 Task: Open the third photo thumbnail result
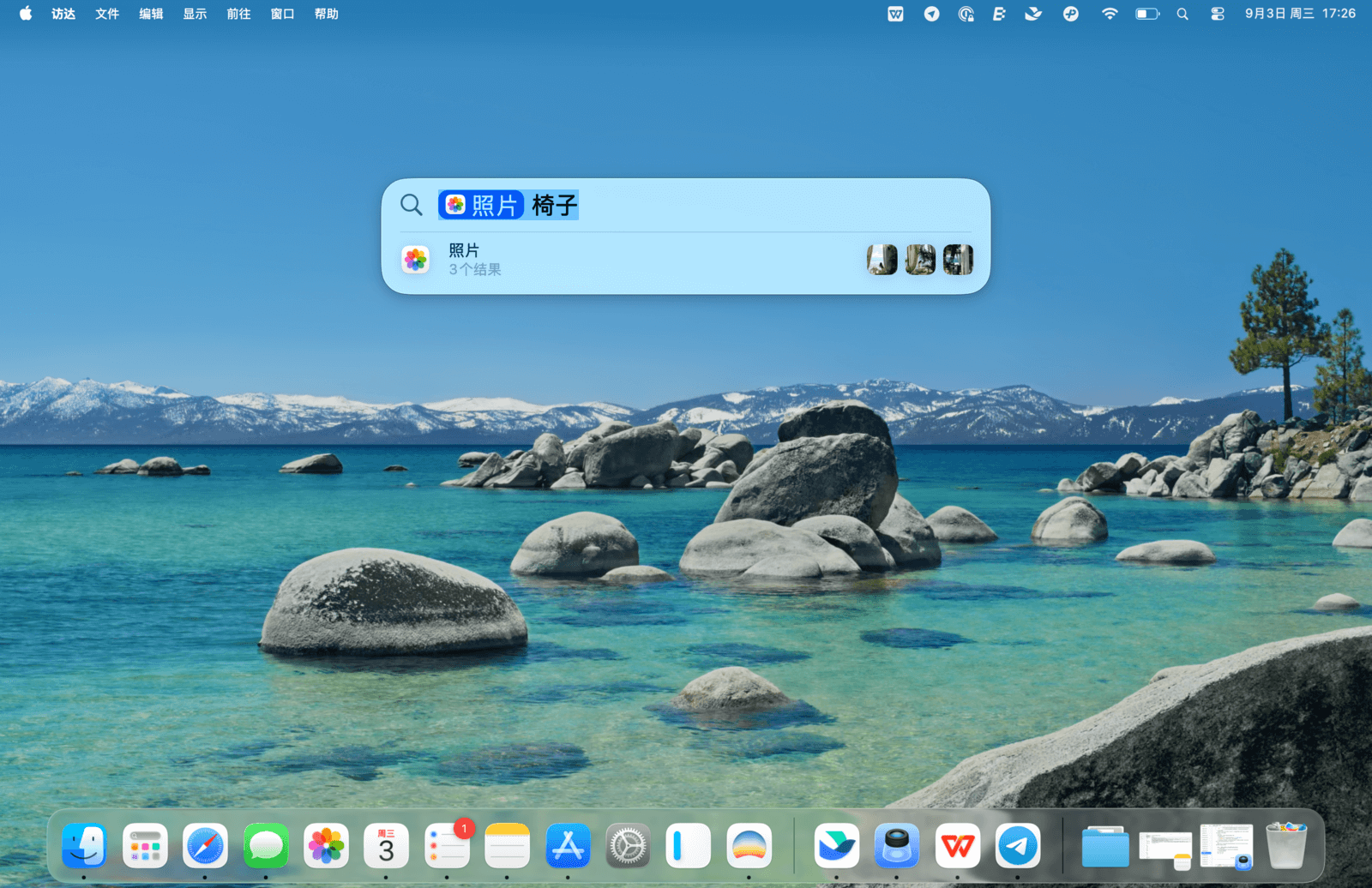[x=958, y=260]
